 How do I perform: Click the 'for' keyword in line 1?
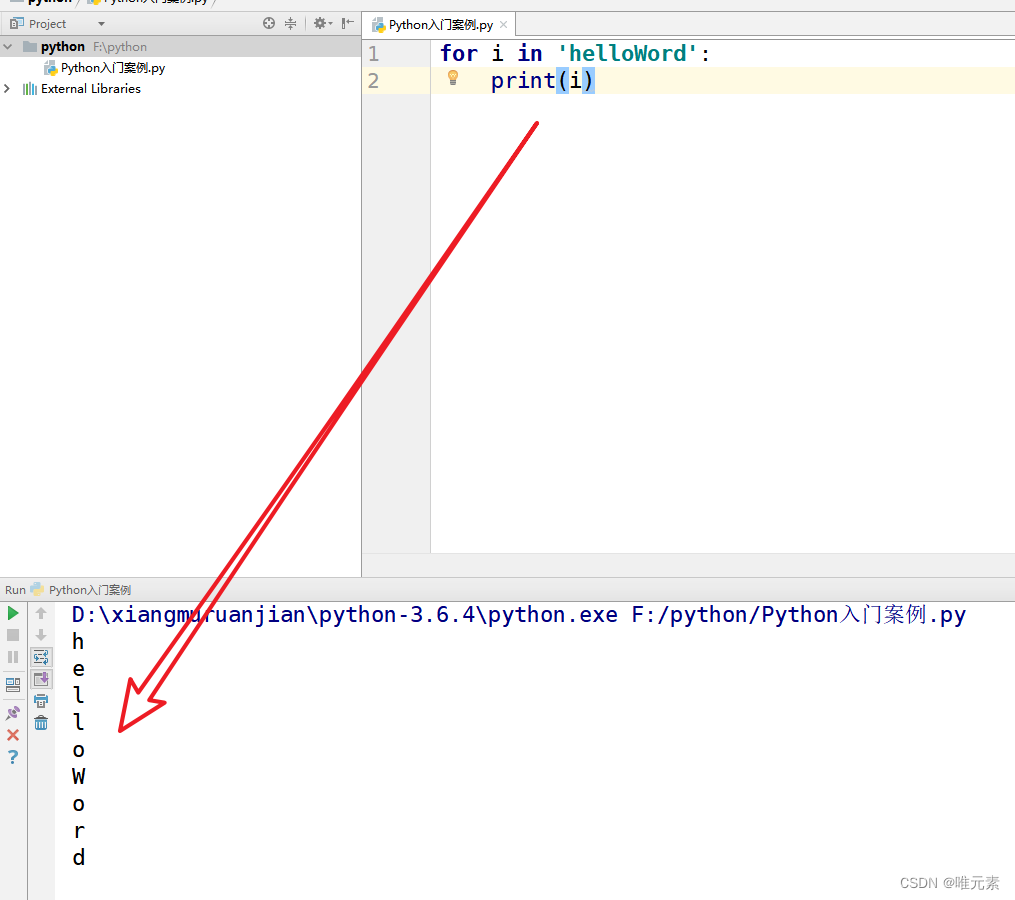click(x=459, y=53)
